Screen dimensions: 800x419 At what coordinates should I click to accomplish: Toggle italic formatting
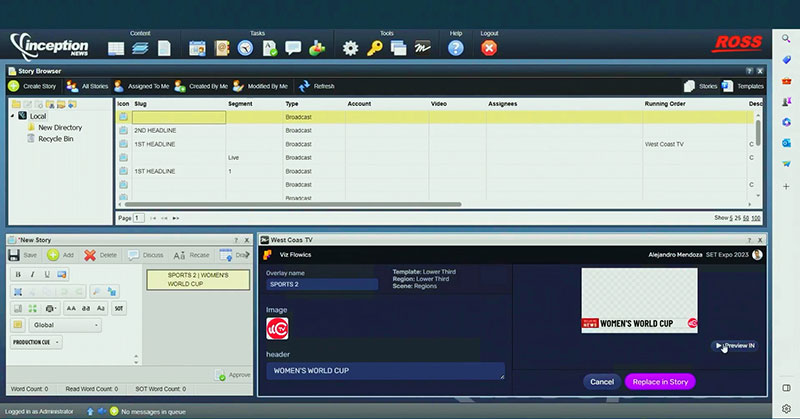(33, 275)
